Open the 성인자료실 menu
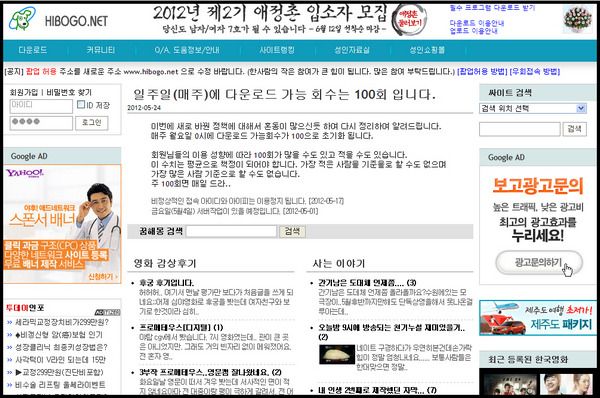The width and height of the screenshot is (600, 398). (x=352, y=50)
